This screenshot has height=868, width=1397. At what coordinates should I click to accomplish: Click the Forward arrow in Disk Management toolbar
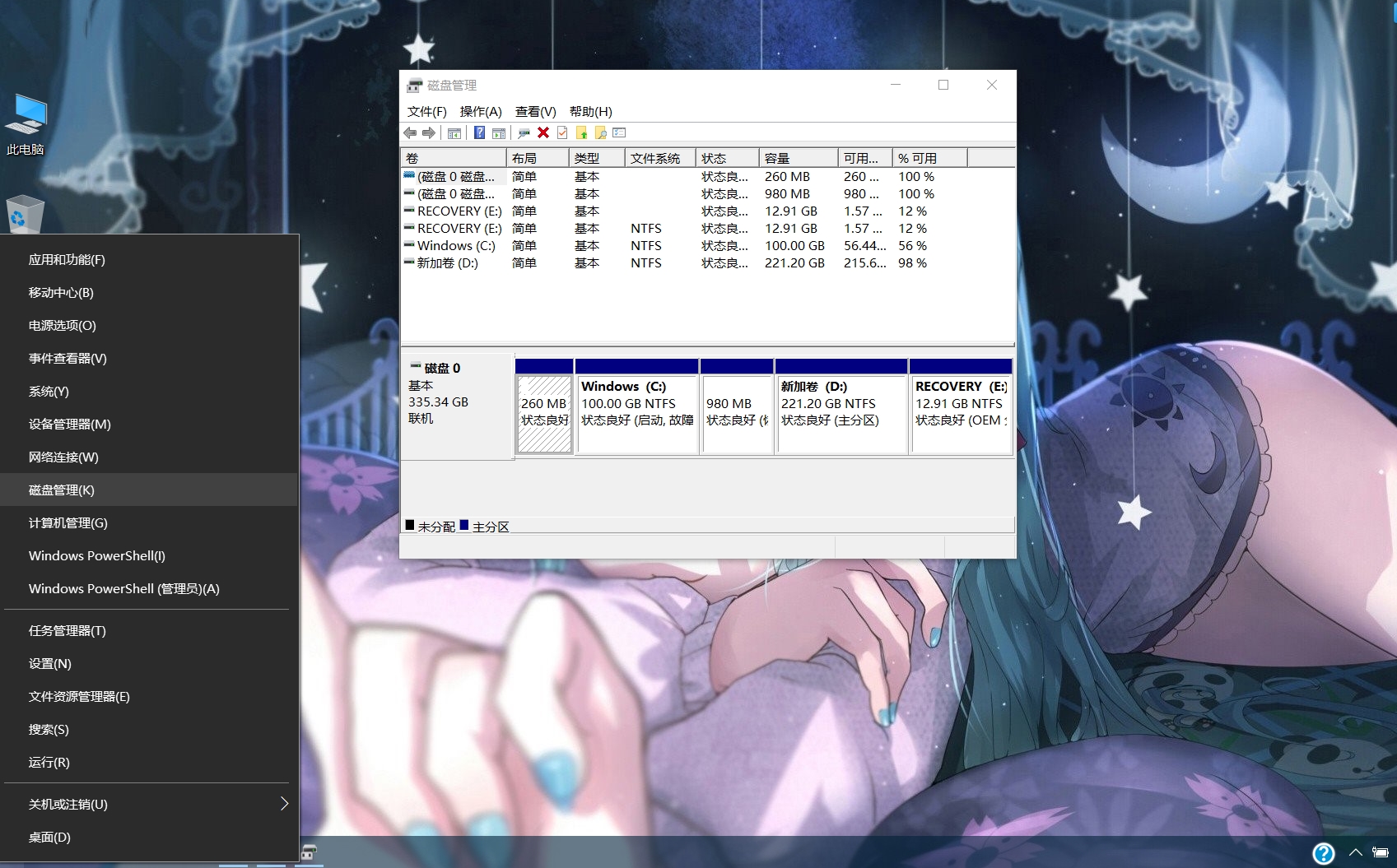[429, 132]
